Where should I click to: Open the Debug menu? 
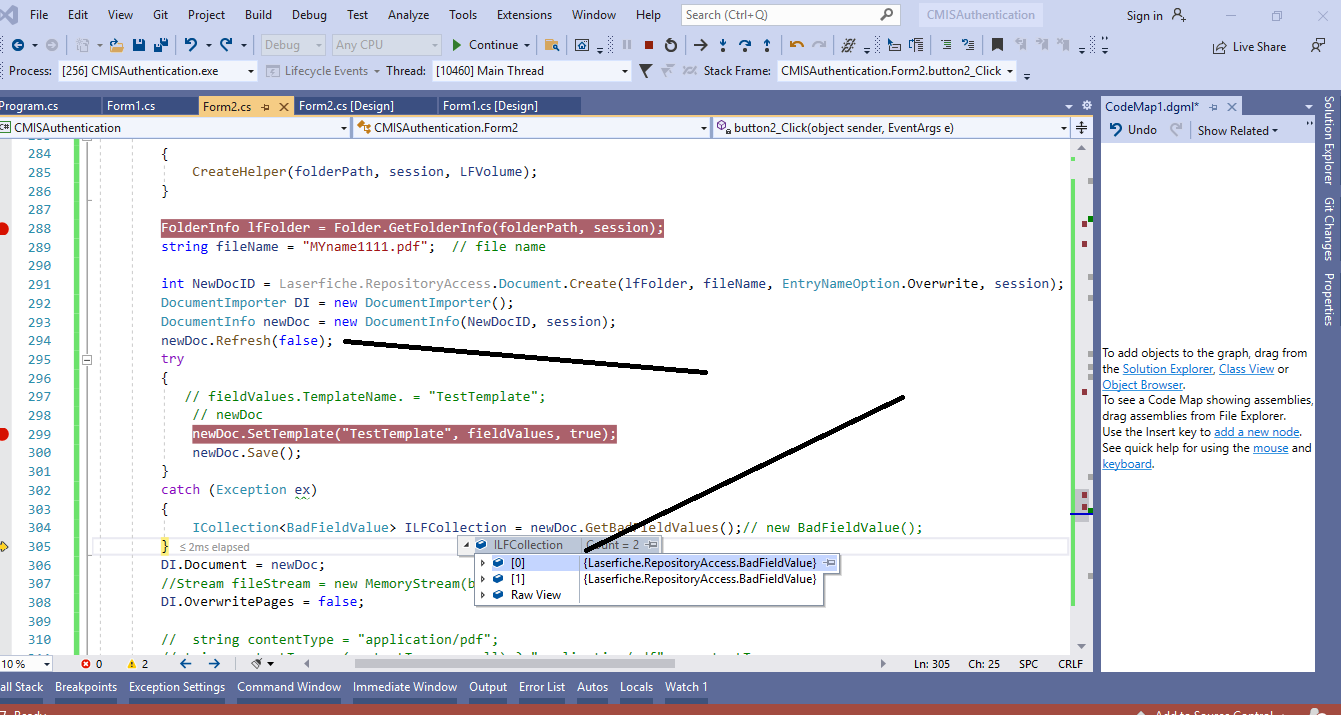pyautogui.click(x=309, y=15)
